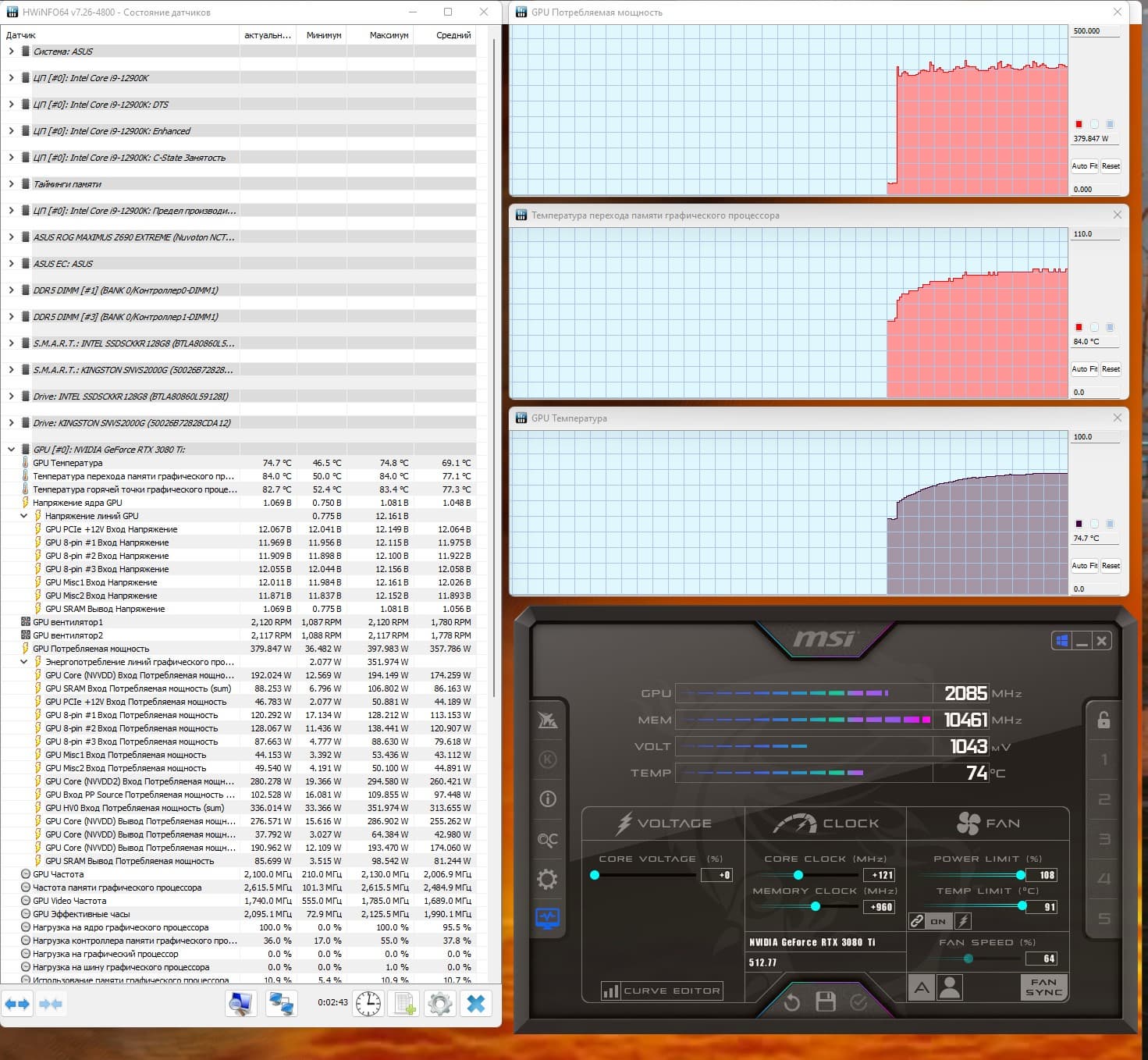Click the Максимум column header
This screenshot has height=1060, width=1148.
pyautogui.click(x=389, y=35)
